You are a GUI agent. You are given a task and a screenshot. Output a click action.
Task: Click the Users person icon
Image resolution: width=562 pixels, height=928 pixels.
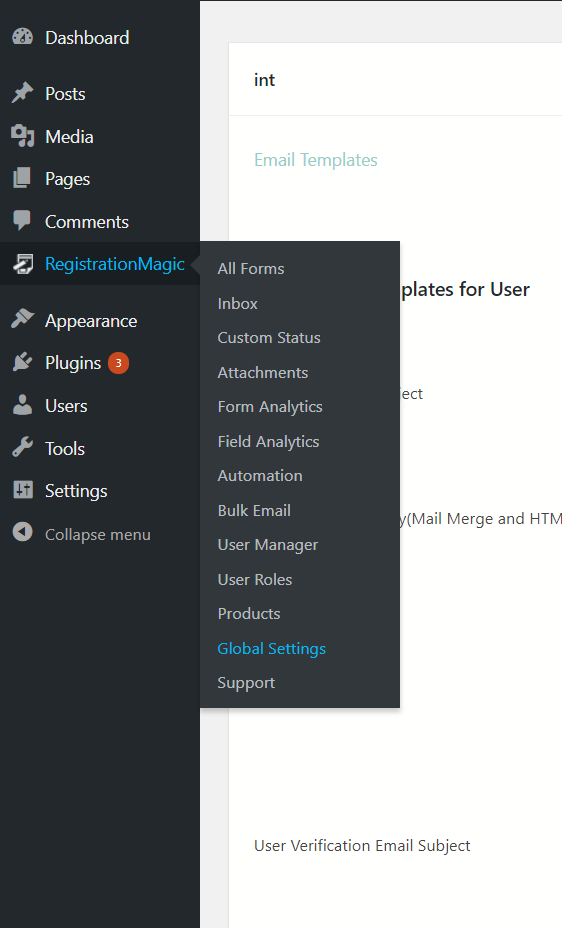22,405
